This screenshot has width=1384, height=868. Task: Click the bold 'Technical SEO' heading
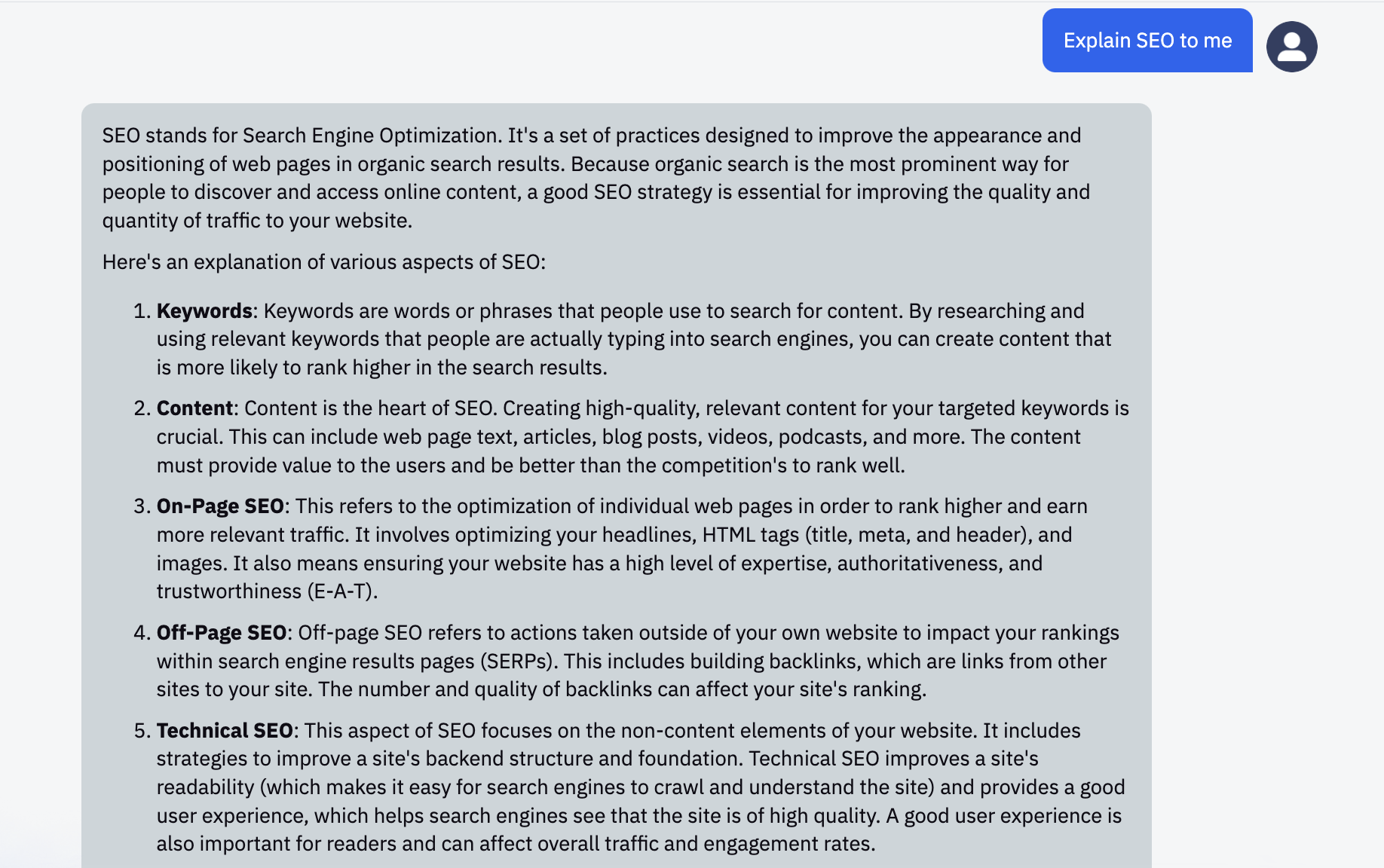225,731
